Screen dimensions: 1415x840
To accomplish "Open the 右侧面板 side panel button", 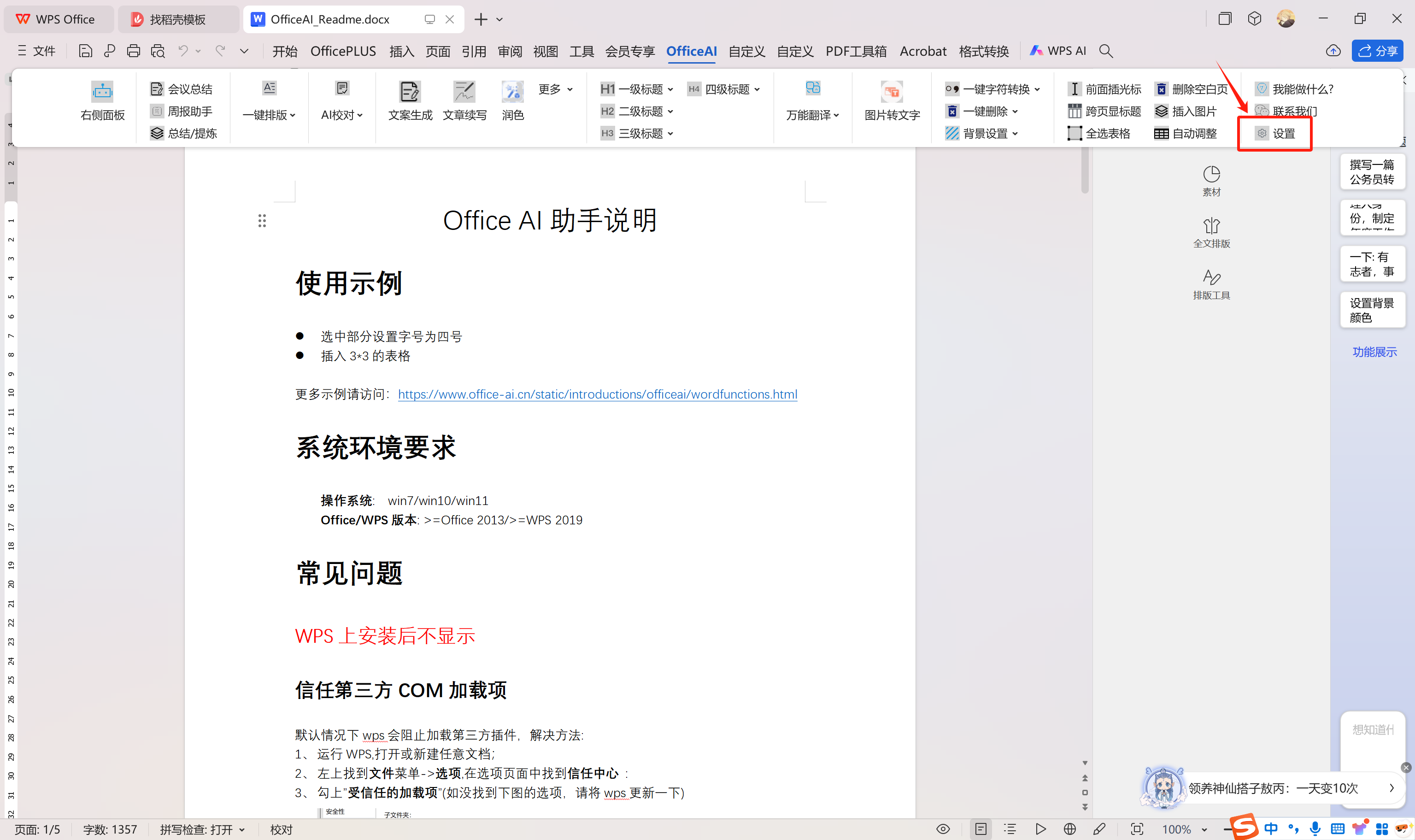I will (x=102, y=101).
